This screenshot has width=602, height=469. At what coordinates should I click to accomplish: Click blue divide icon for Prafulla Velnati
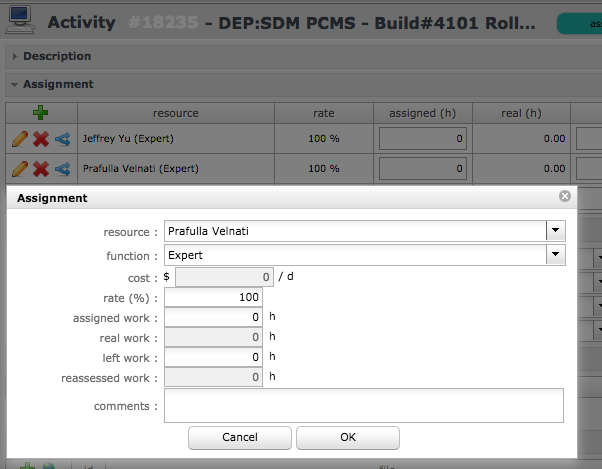[62, 169]
